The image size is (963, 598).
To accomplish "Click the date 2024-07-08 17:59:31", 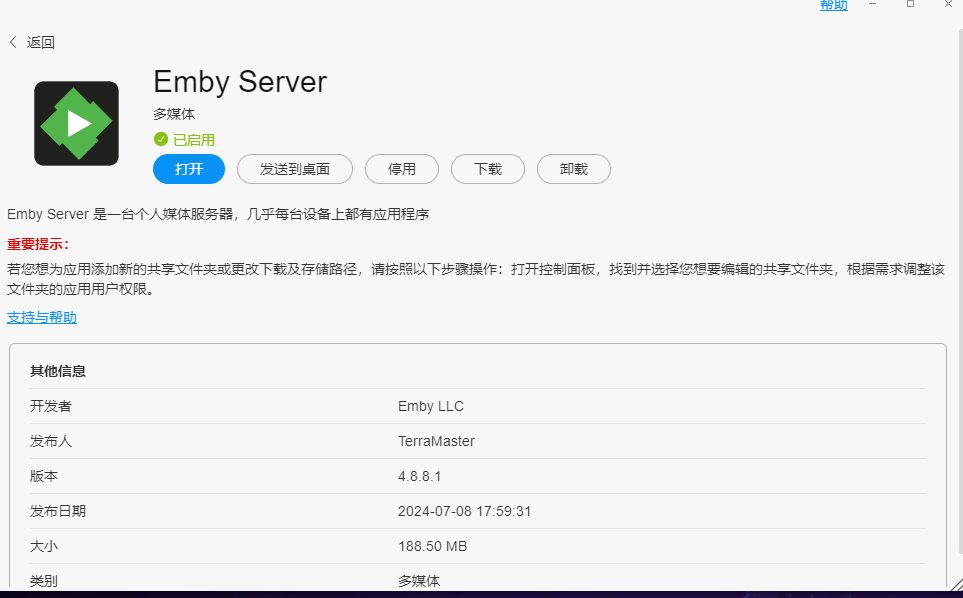I will click(464, 511).
